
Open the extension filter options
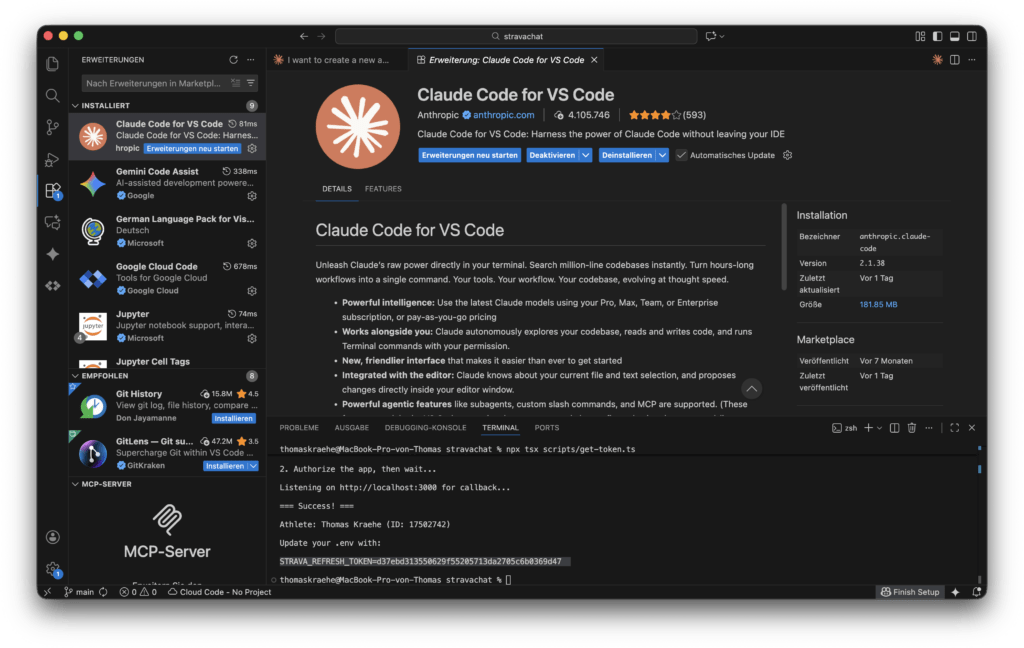click(251, 83)
